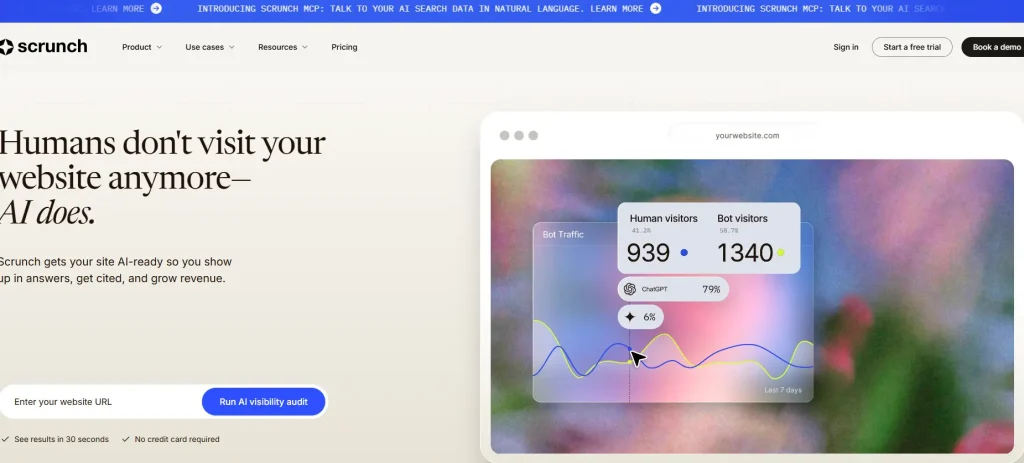The width and height of the screenshot is (1024, 463).
Task: Click the Sign in link
Action: tap(846, 47)
